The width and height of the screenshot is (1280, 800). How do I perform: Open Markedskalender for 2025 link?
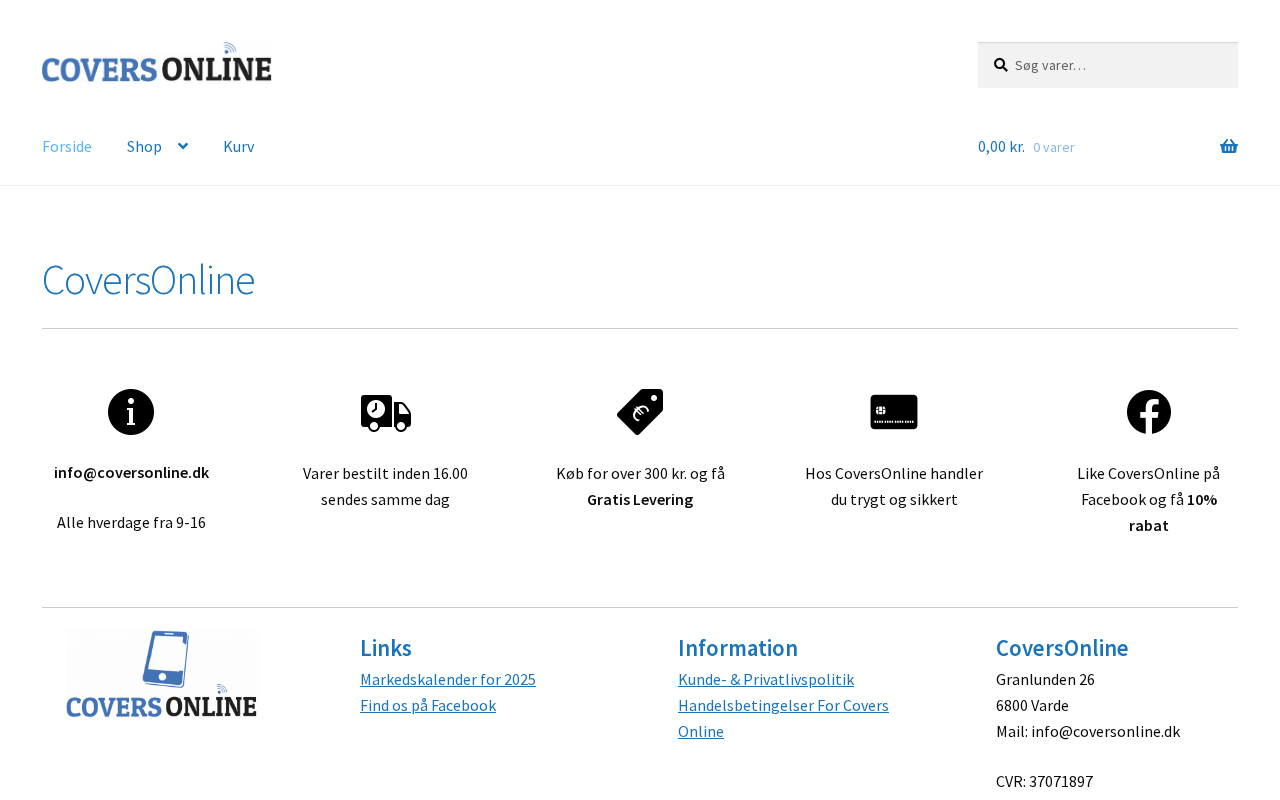coord(448,680)
